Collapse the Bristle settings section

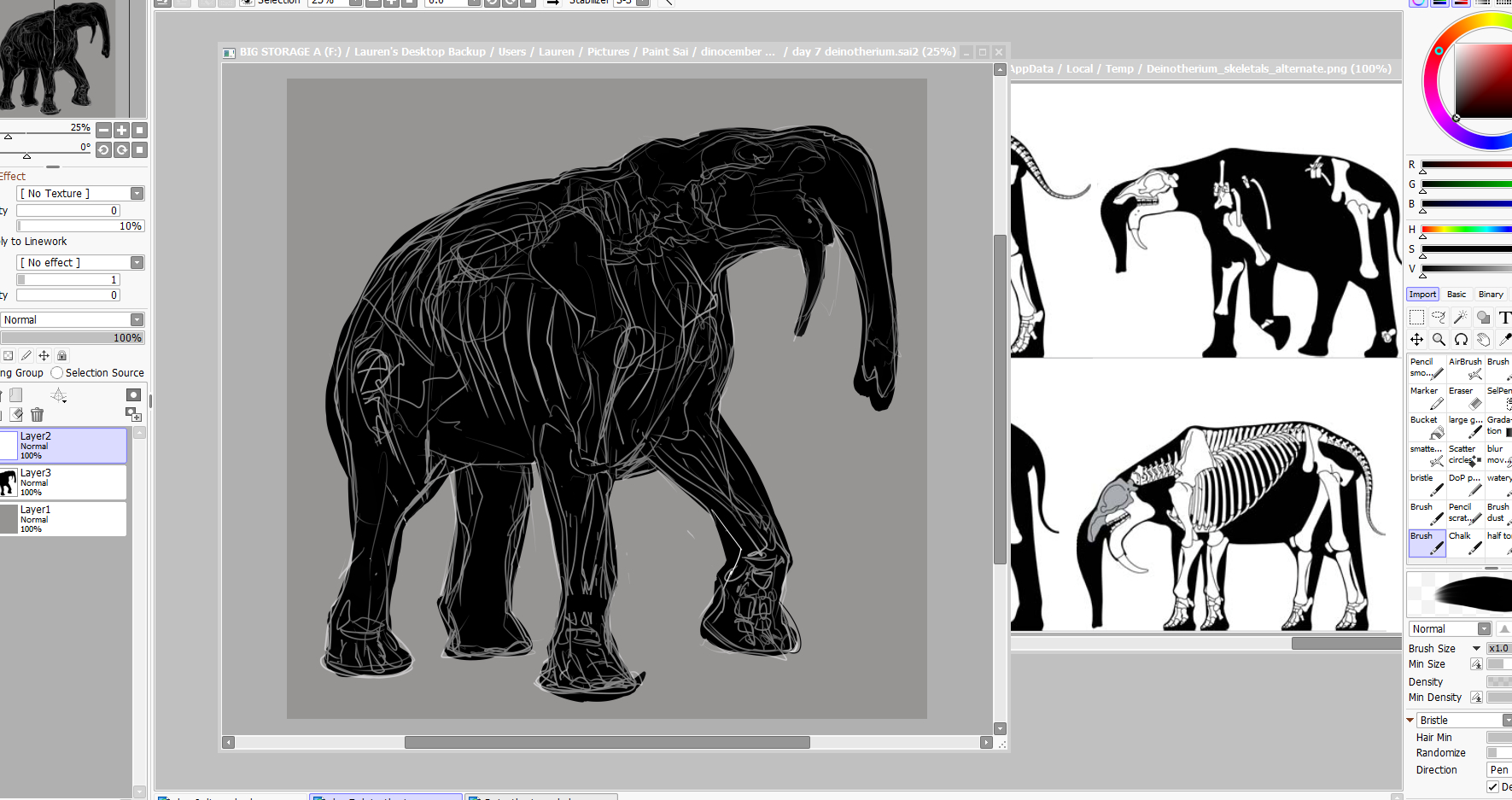tap(1410, 721)
